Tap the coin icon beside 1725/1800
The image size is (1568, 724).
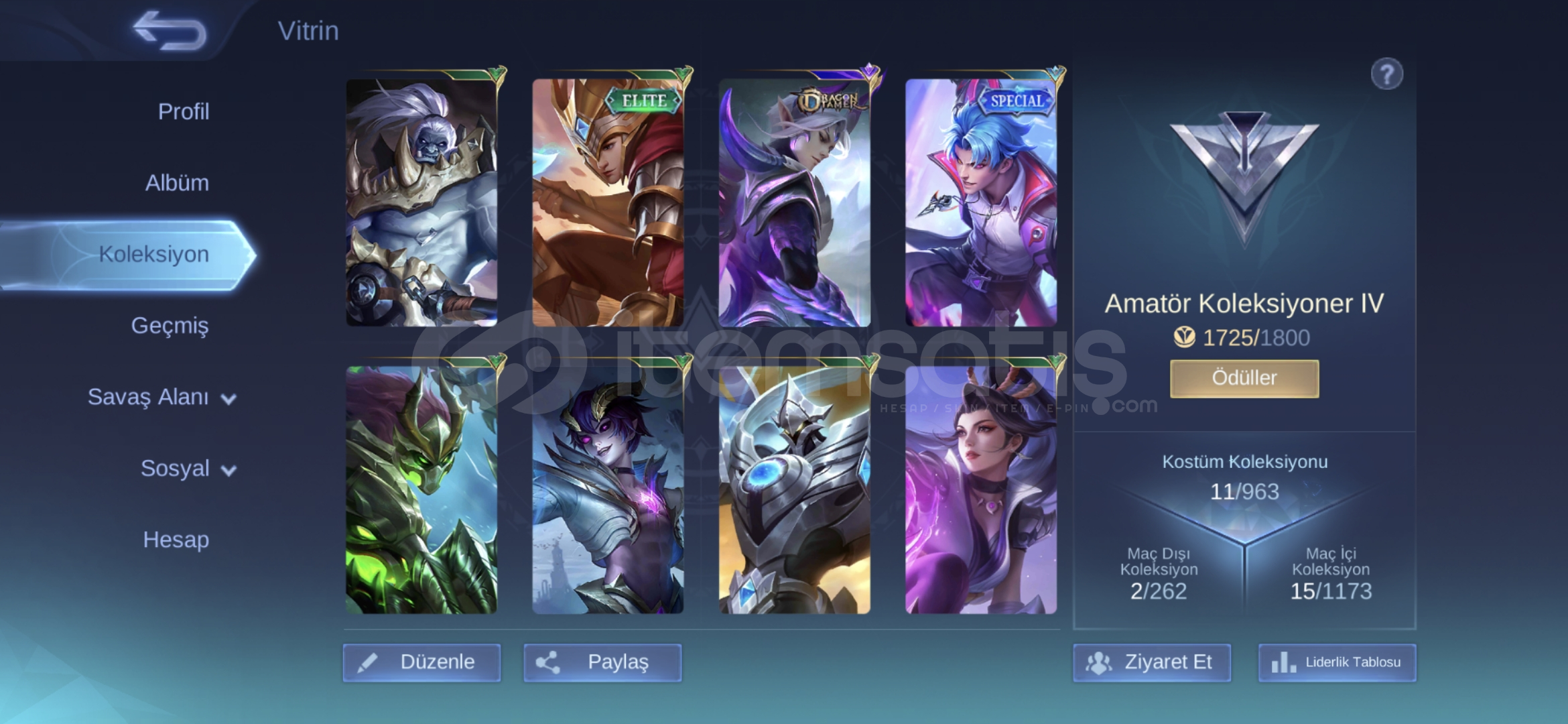[1184, 337]
